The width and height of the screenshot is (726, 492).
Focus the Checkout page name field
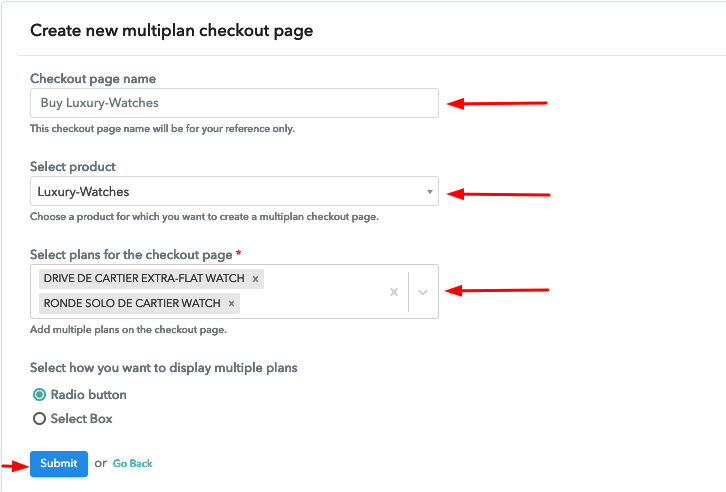pos(234,103)
